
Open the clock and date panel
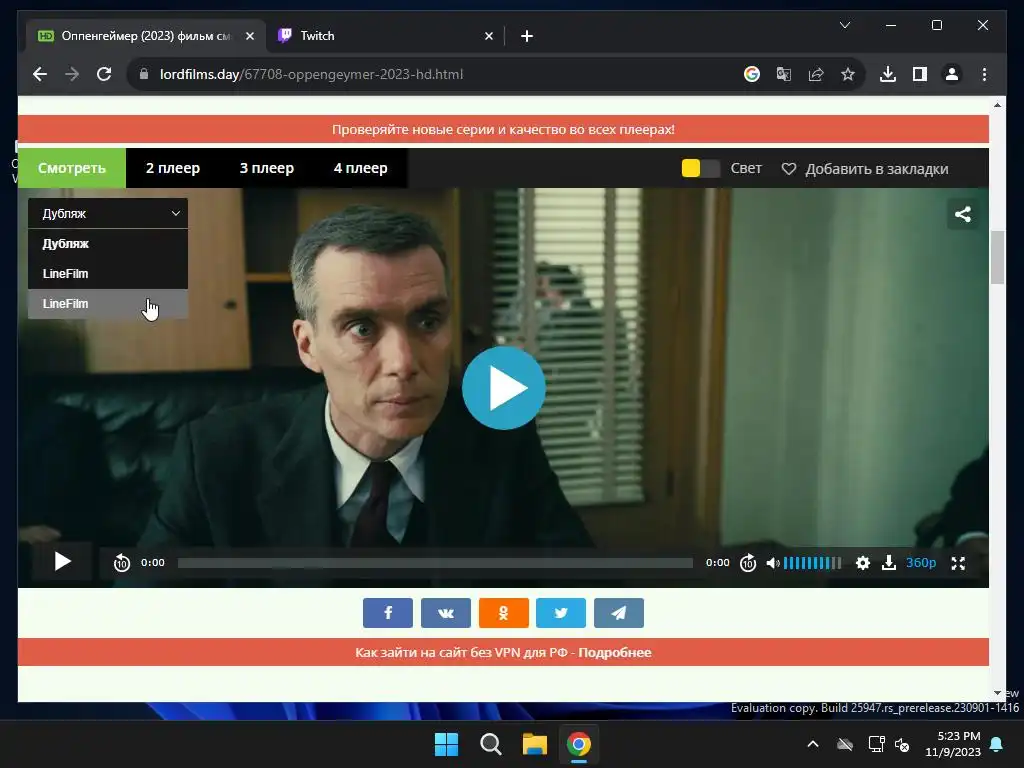coord(953,744)
